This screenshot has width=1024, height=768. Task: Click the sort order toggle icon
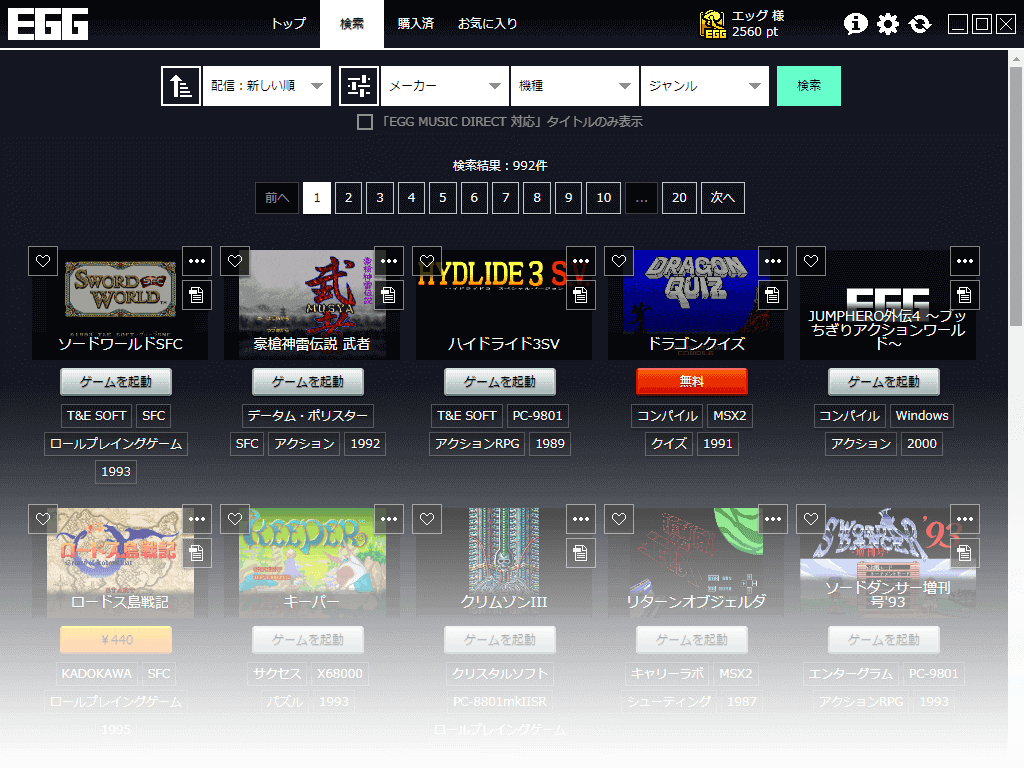point(181,86)
